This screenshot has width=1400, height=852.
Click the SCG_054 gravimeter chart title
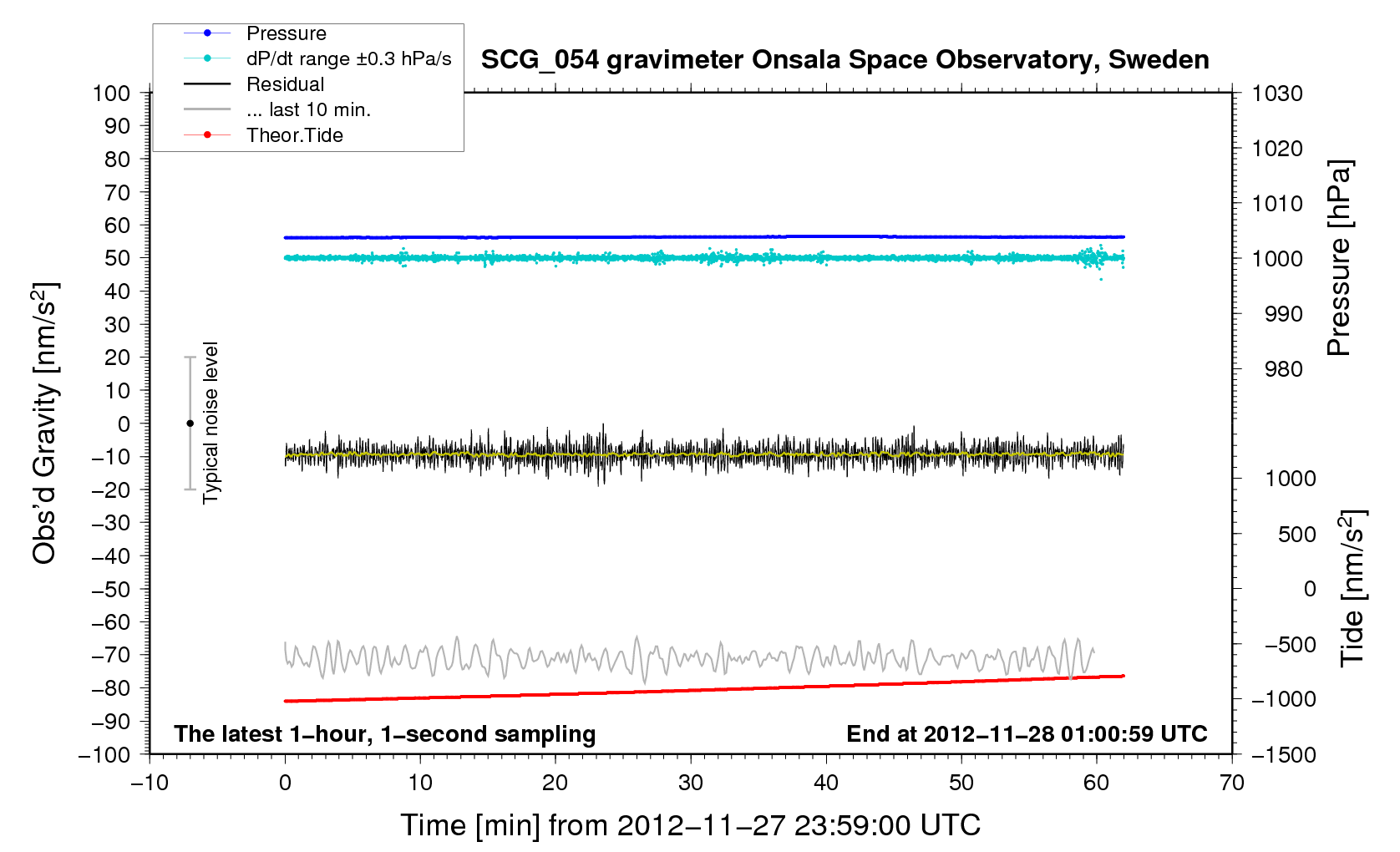click(x=845, y=60)
